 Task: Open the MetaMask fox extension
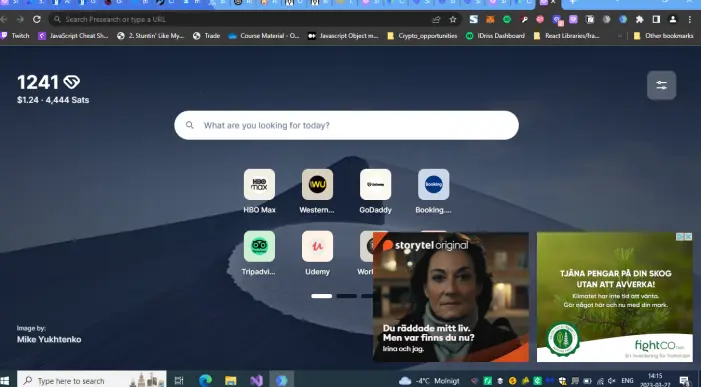pos(490,19)
